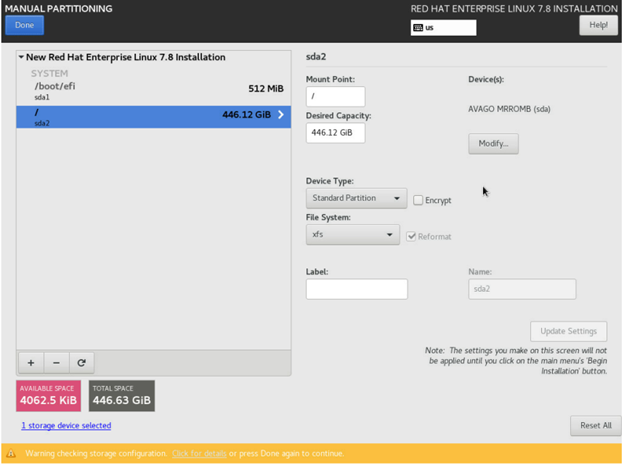Screen dimensions: 624x465
Task: Click the warning triangle icon in yellow bar
Action: tap(11, 454)
